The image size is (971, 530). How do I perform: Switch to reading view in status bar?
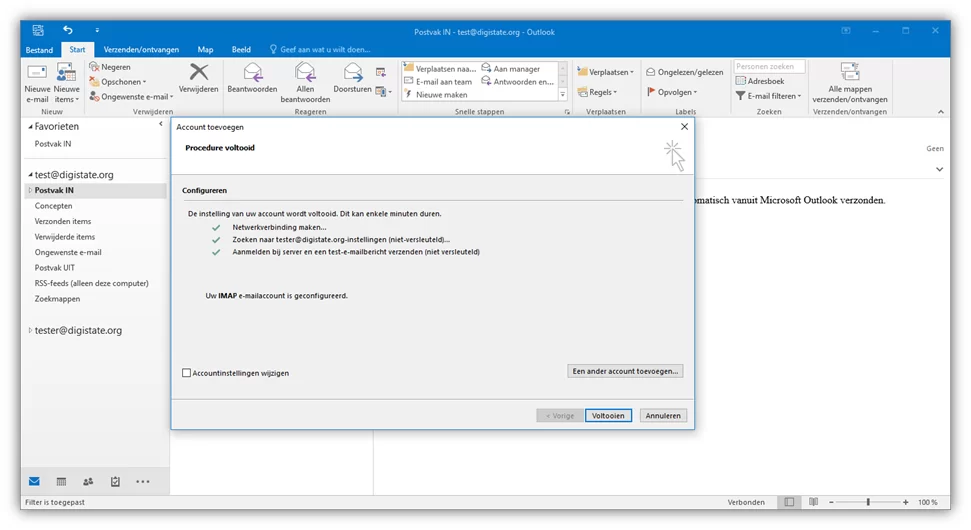(813, 502)
